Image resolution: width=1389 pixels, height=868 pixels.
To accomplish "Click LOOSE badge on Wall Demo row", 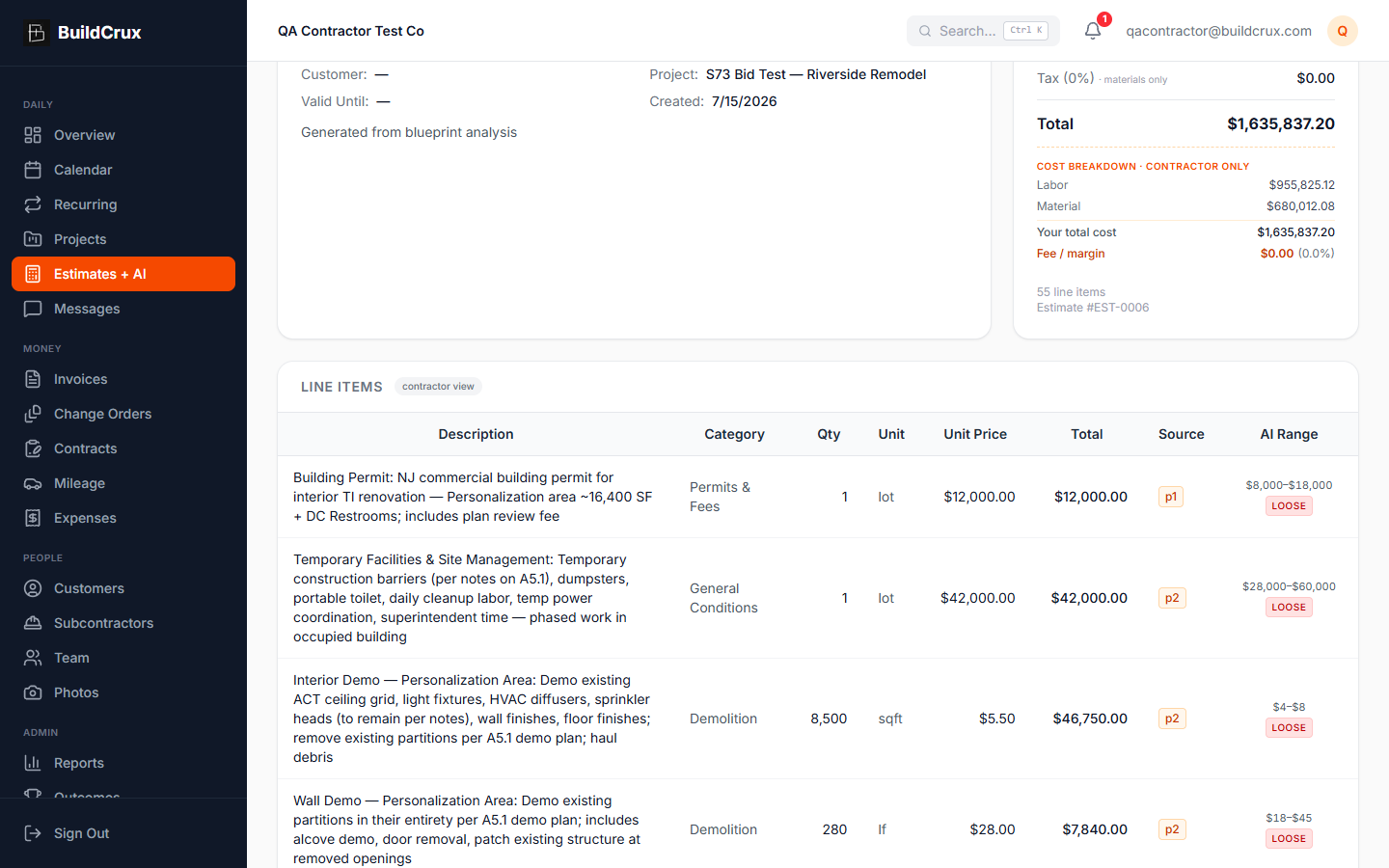I will pyautogui.click(x=1289, y=839).
